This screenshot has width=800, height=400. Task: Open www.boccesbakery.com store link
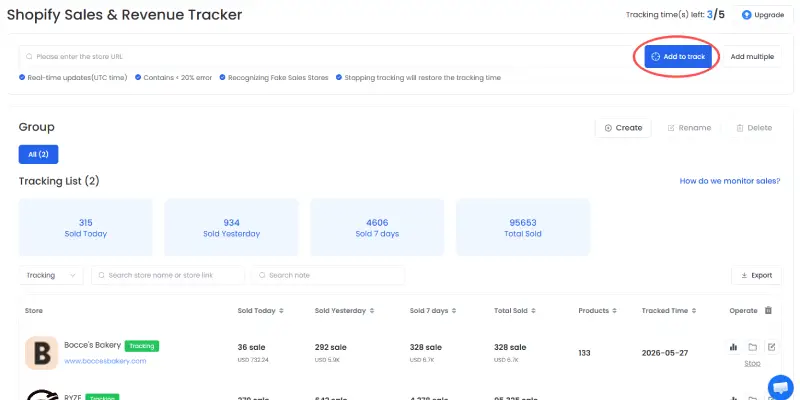105,361
